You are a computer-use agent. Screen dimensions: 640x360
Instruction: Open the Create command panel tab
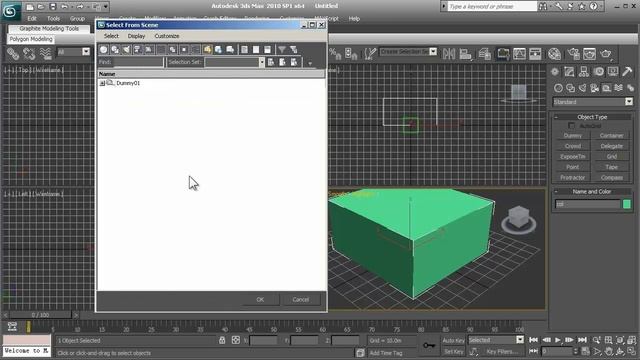tap(555, 72)
